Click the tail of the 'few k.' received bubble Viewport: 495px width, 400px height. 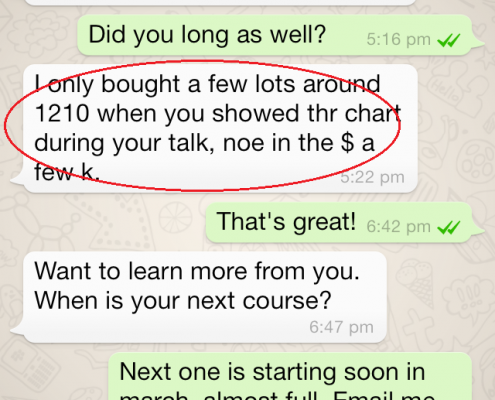17,180
